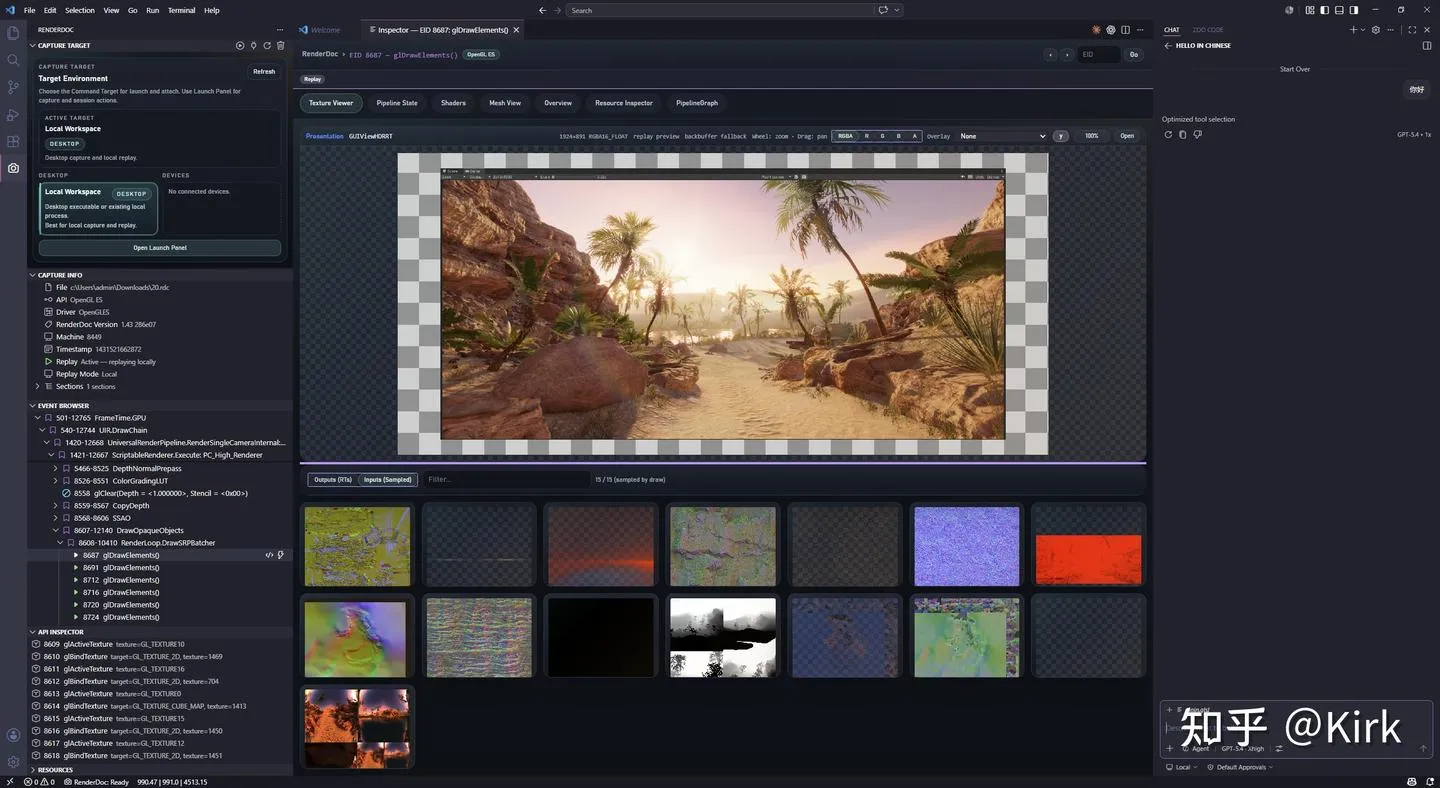1440x788 pixels.
Task: Click the play icon in Capture Target header
Action: coord(240,45)
